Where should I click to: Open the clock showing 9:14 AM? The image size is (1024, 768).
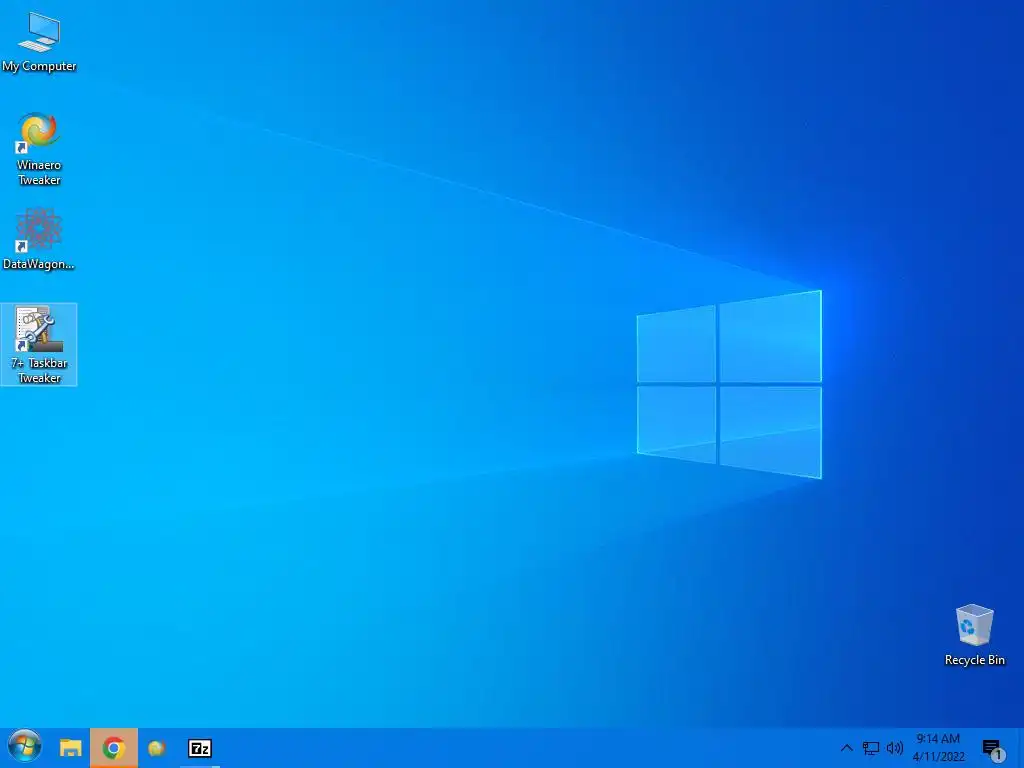click(x=938, y=739)
